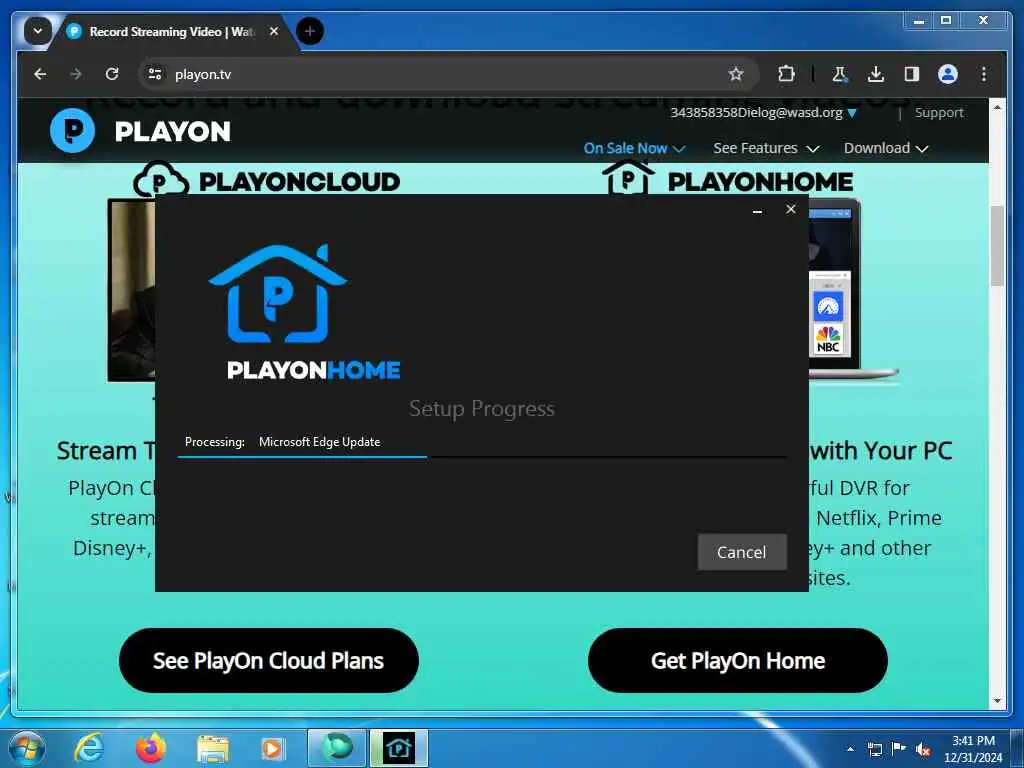Click the Paramount+ icon on laptop image
Image resolution: width=1024 pixels, height=768 pixels.
828,306
